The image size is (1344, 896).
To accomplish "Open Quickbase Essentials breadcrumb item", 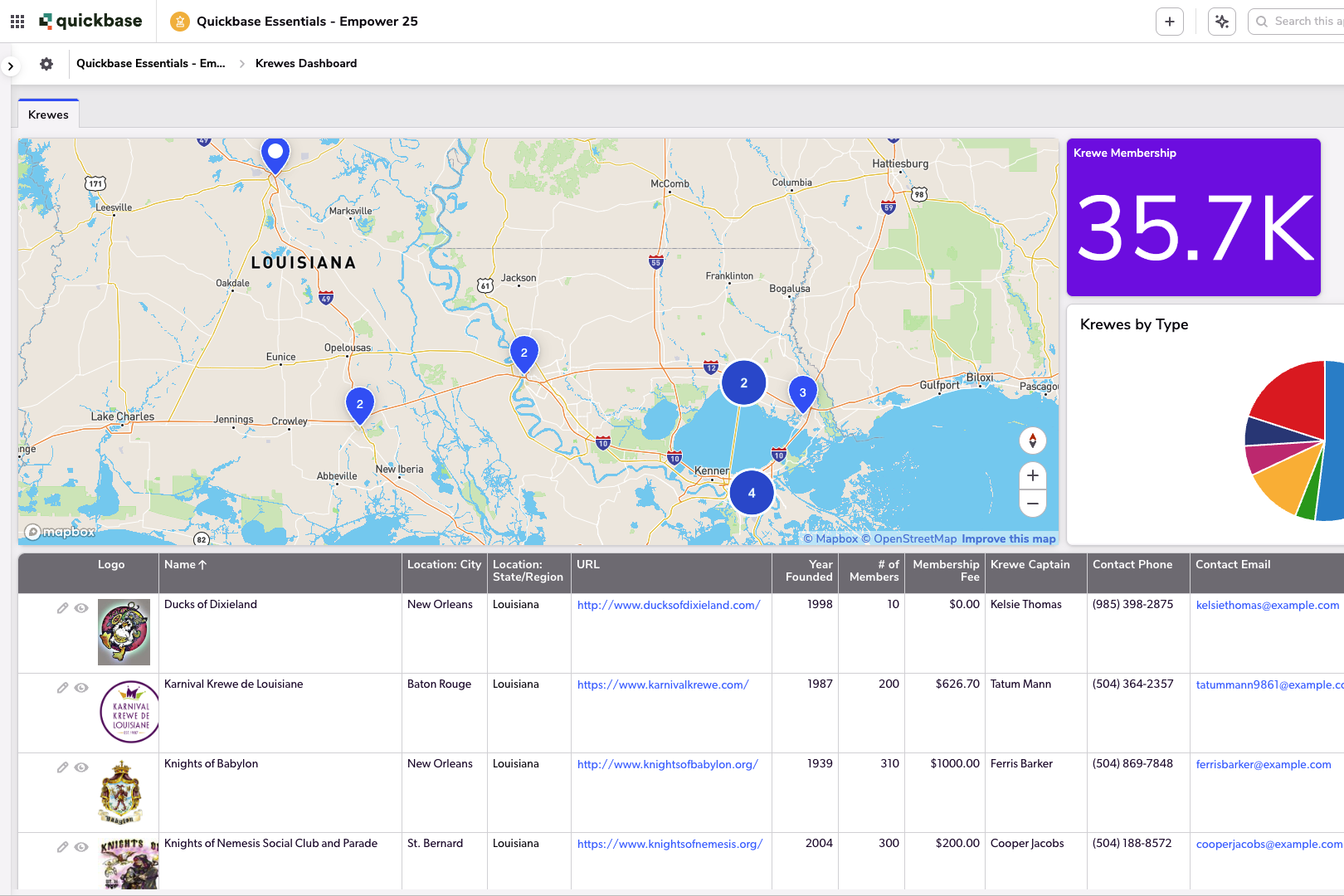I will click(150, 64).
